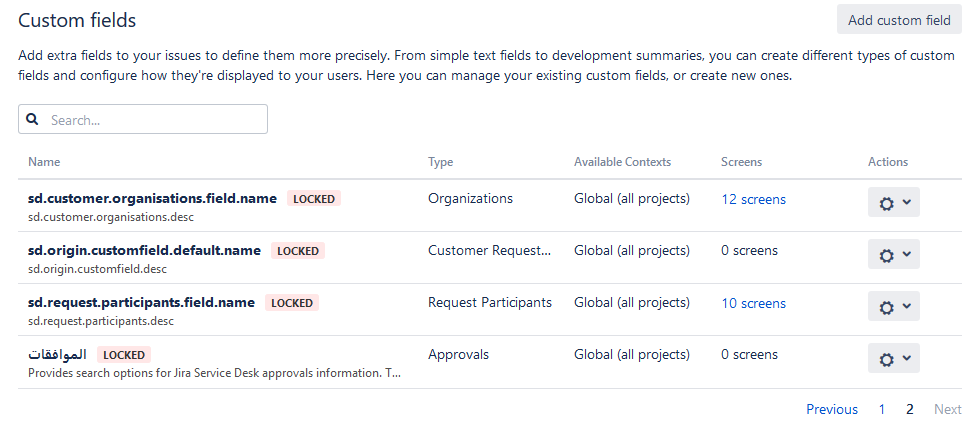Click LOCKED badge on sd.origin.customfield row
Viewport: 976px width, 443px height.
pos(298,251)
